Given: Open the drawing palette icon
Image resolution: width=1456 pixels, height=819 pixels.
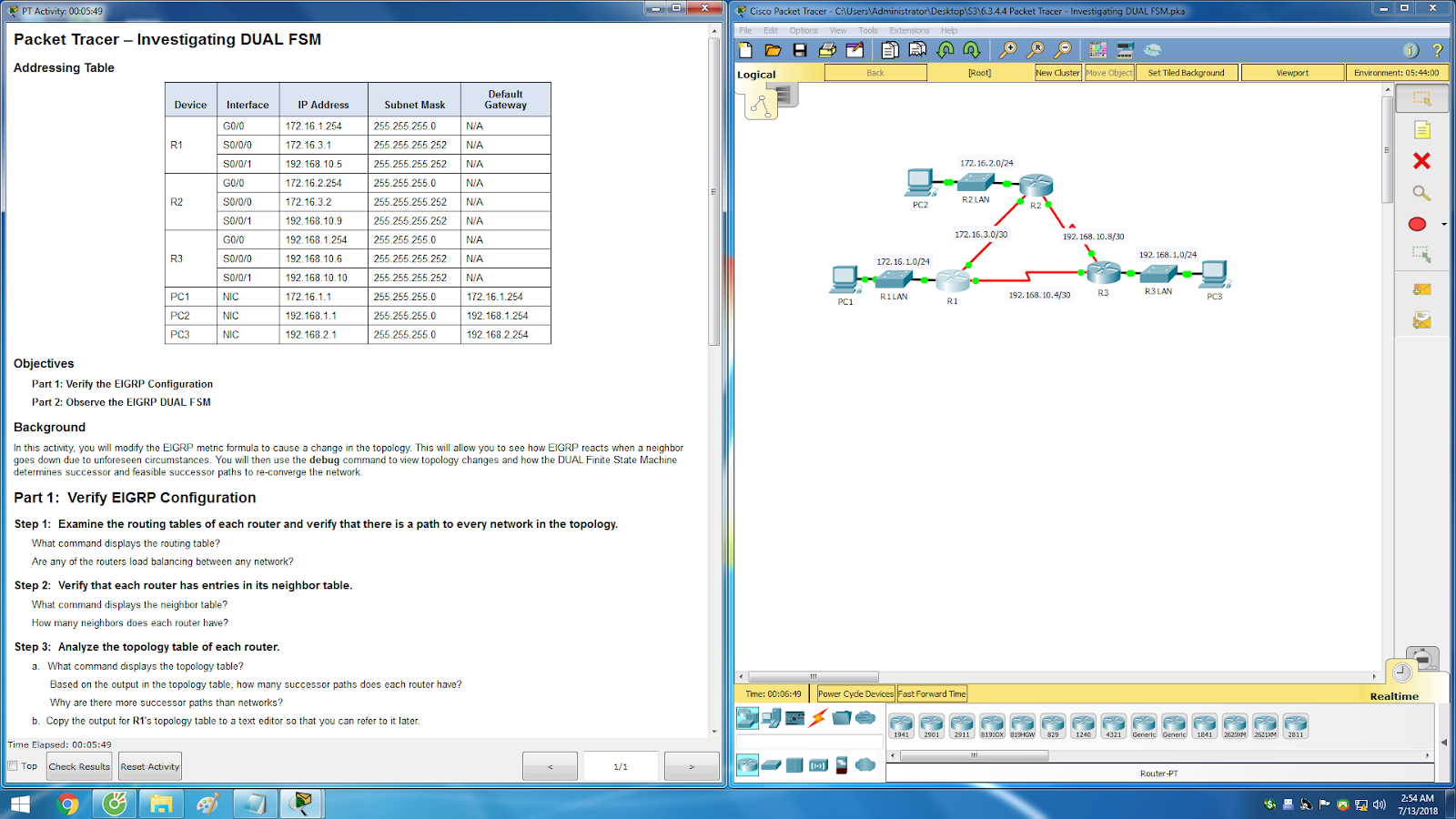Looking at the screenshot, I should [1098, 50].
